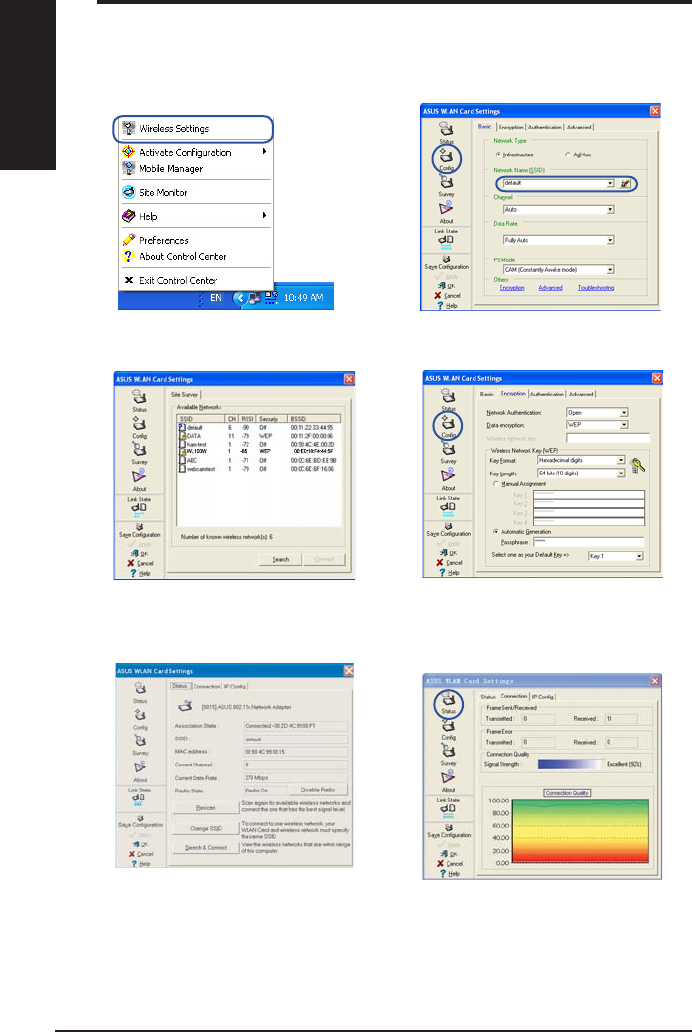
Task: Click Encryption link under Others
Action: pyautogui.click(x=512, y=288)
